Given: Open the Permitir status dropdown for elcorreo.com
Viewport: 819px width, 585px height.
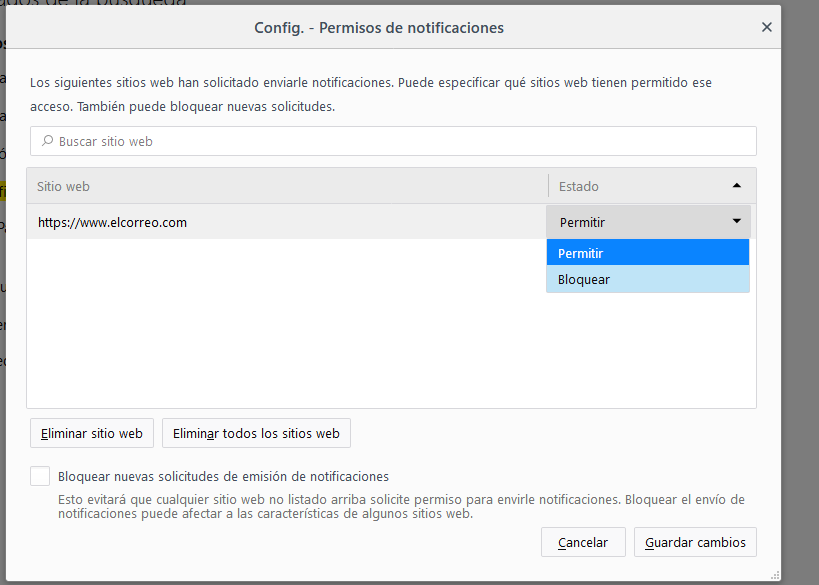Looking at the screenshot, I should coord(648,222).
